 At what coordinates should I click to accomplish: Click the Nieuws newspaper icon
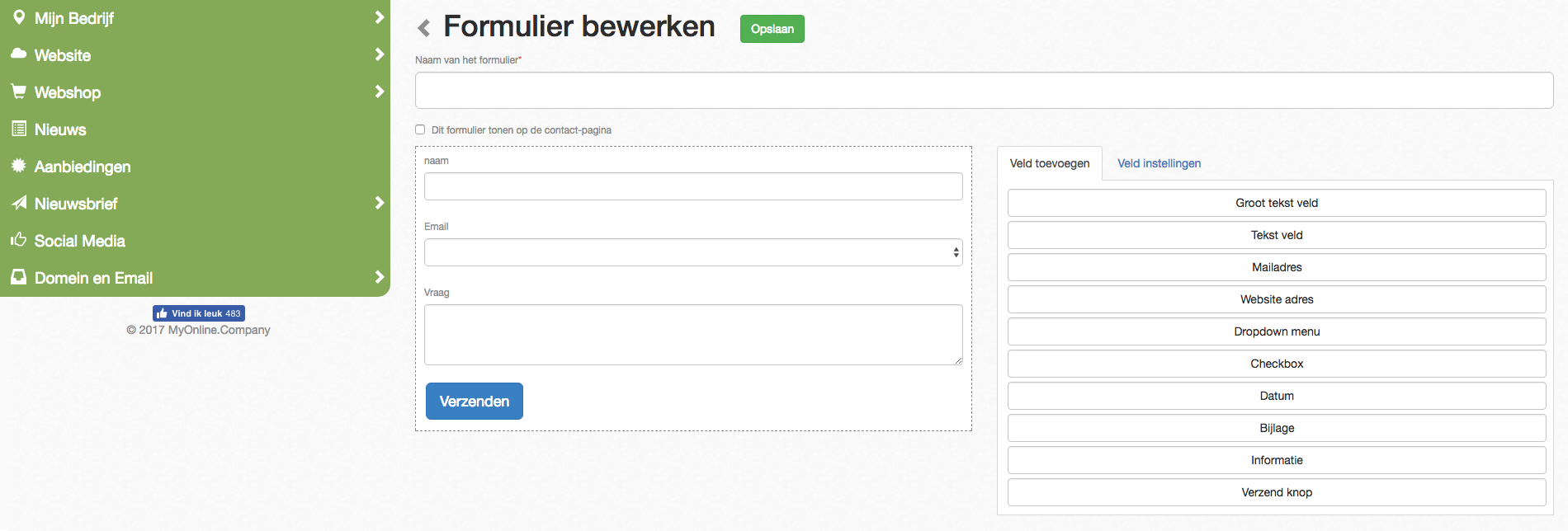pyautogui.click(x=19, y=129)
